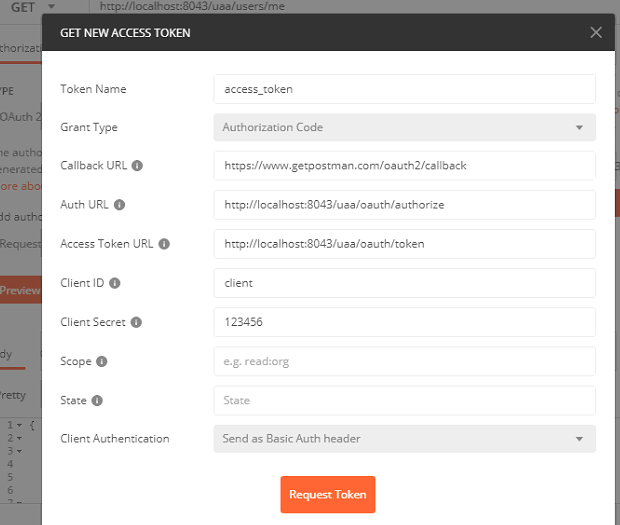Click info icon next to Client Secret
620x525 pixels.
coord(137,322)
